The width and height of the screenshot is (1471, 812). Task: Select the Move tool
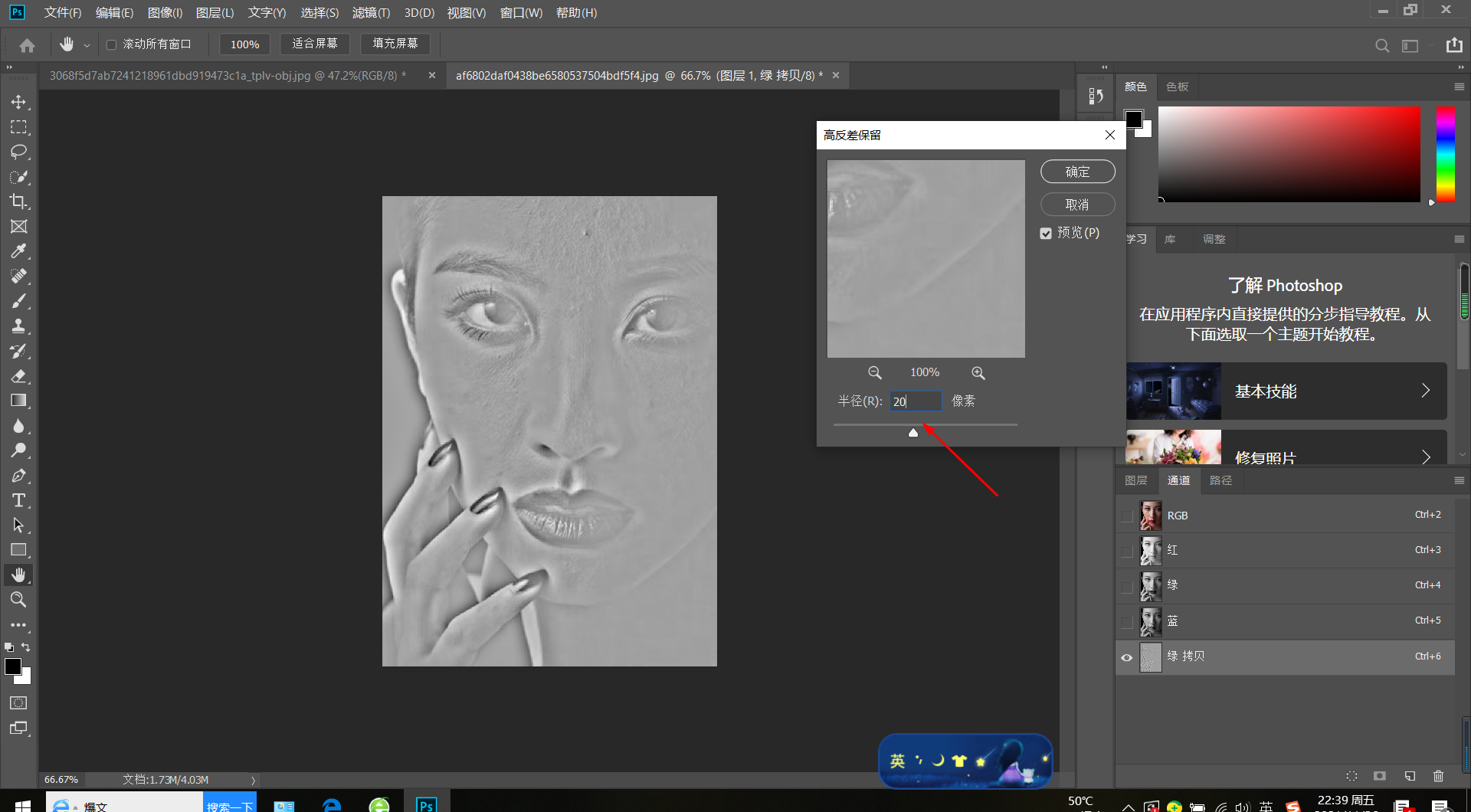pyautogui.click(x=18, y=102)
